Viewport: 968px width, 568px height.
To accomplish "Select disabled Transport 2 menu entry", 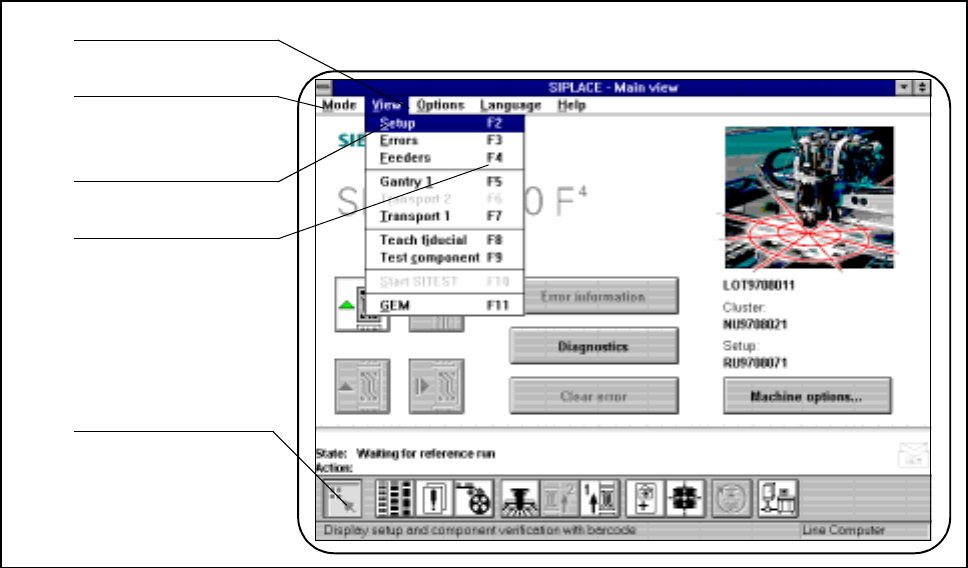I will click(444, 199).
